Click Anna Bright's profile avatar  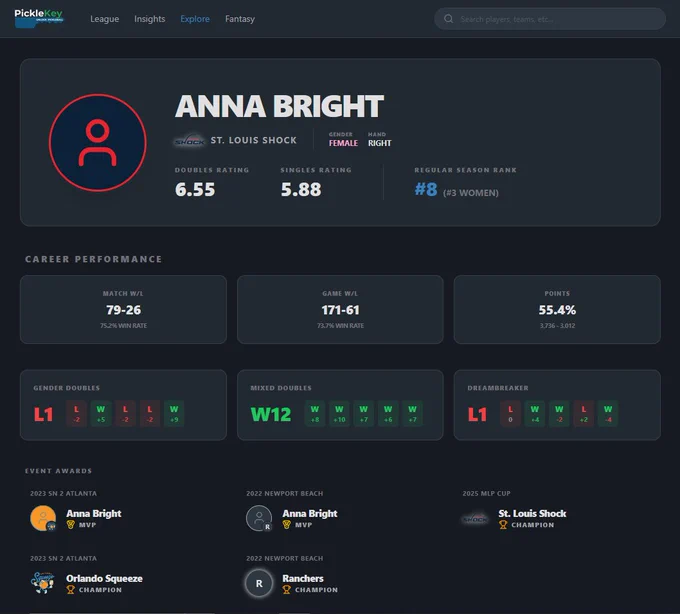(x=98, y=143)
